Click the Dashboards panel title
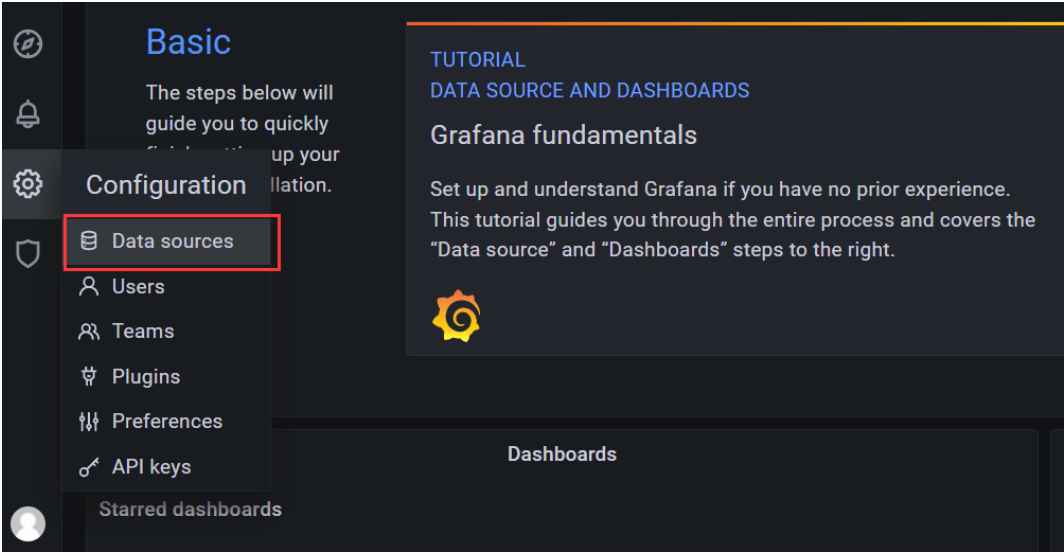Image resolution: width=1064 pixels, height=556 pixels. point(562,454)
